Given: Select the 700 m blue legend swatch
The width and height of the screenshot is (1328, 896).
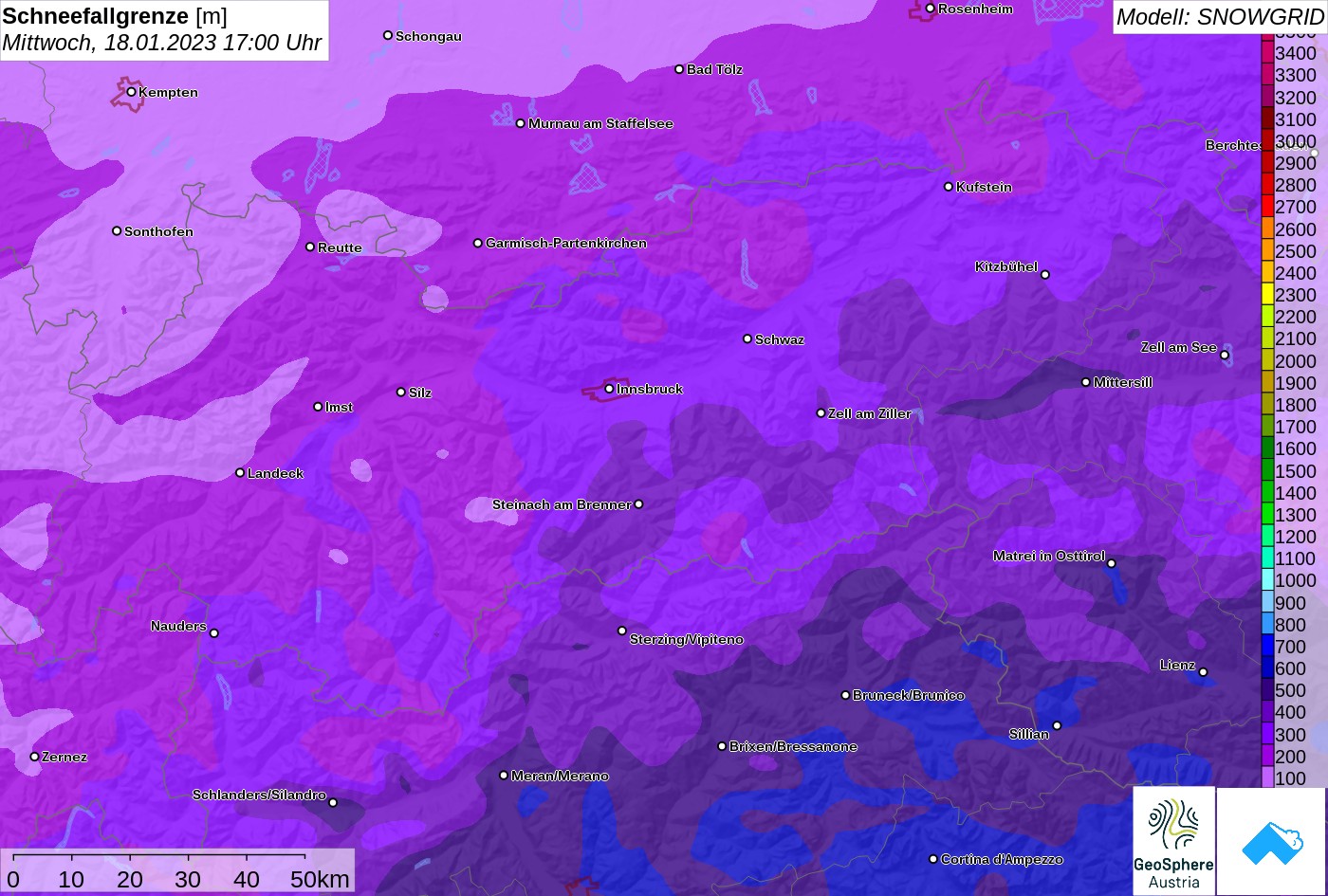Looking at the screenshot, I should coord(1267,646).
